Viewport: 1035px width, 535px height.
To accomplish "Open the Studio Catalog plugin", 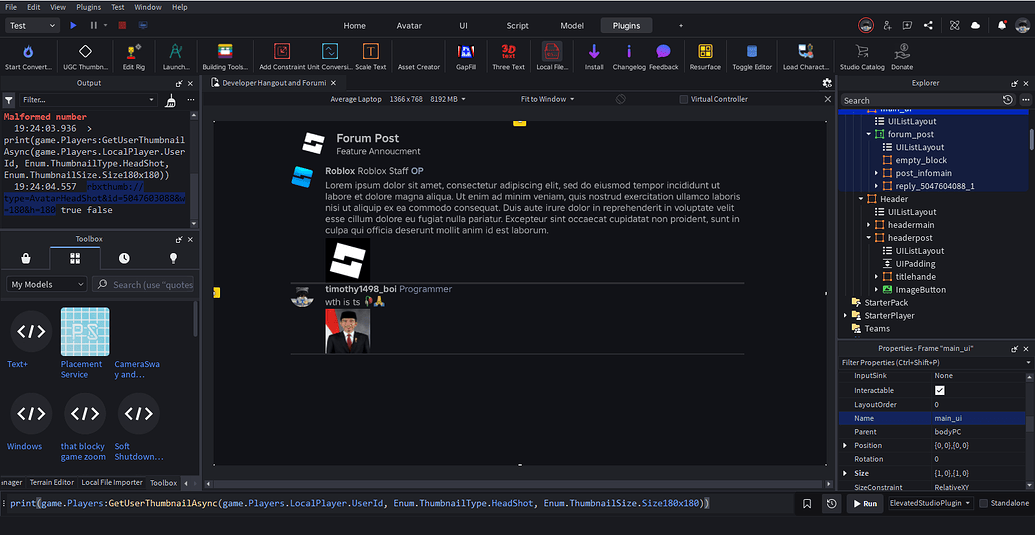I will [x=862, y=52].
